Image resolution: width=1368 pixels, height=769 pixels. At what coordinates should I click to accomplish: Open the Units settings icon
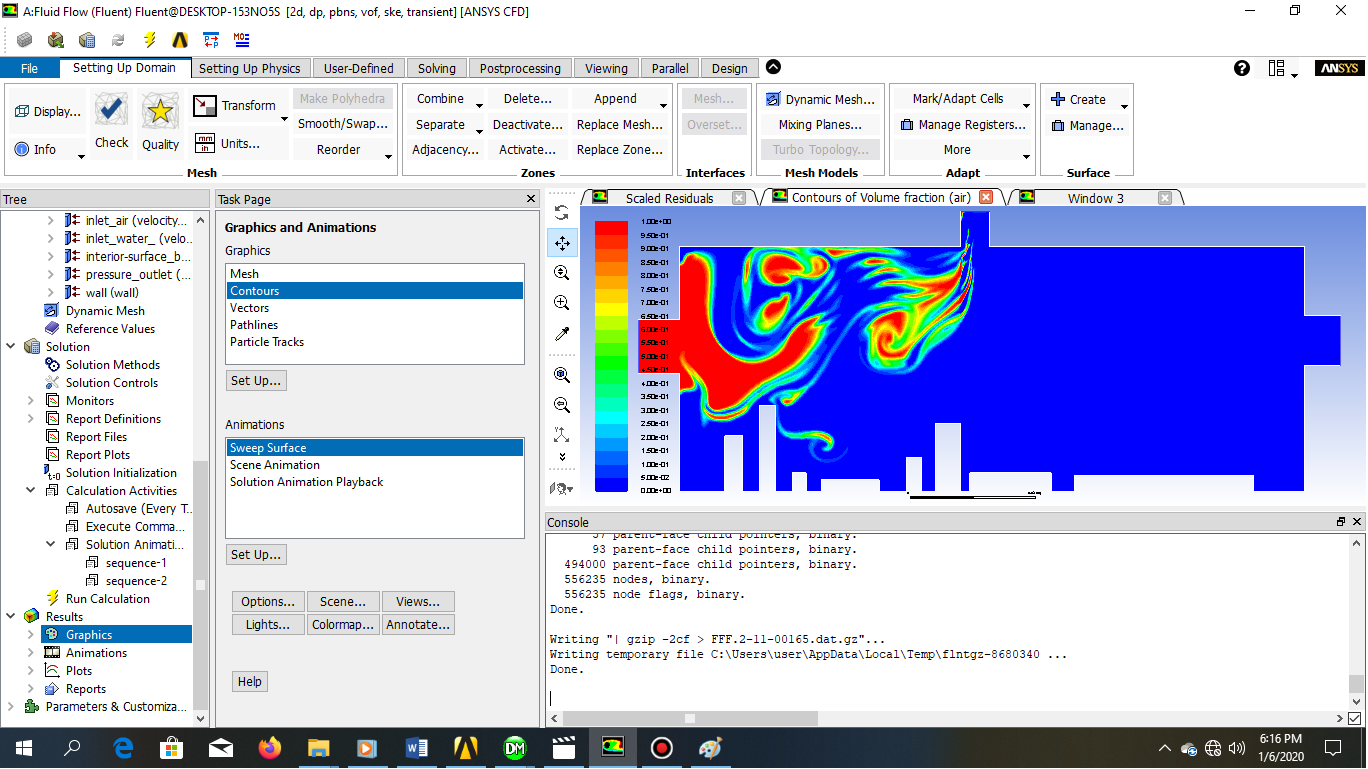click(x=205, y=143)
